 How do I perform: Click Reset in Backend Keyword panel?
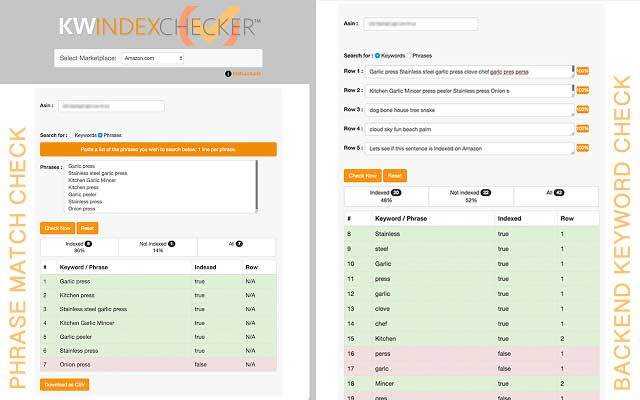click(395, 176)
